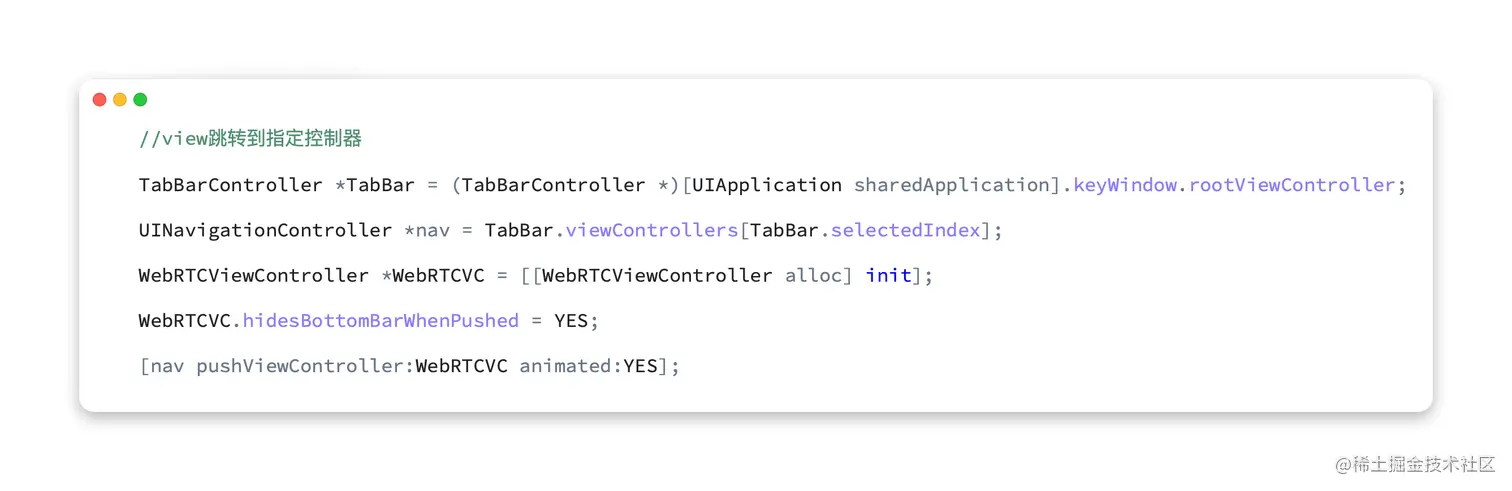This screenshot has width=1512, height=491.
Task: Click the keyWindow property
Action: click(1125, 185)
